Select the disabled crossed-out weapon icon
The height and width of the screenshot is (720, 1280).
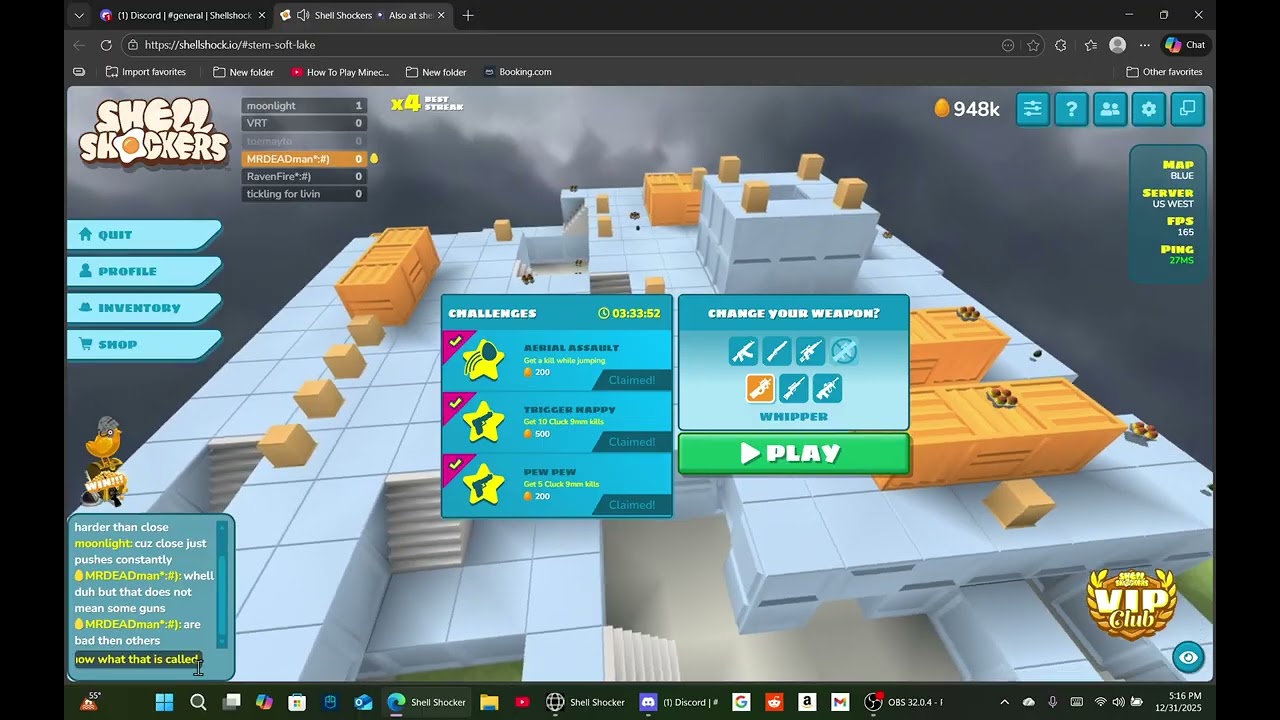click(x=845, y=351)
